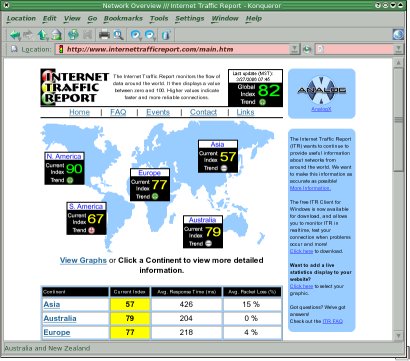Click the Back navigation arrow
The image size is (410, 361).
(x=15, y=35)
